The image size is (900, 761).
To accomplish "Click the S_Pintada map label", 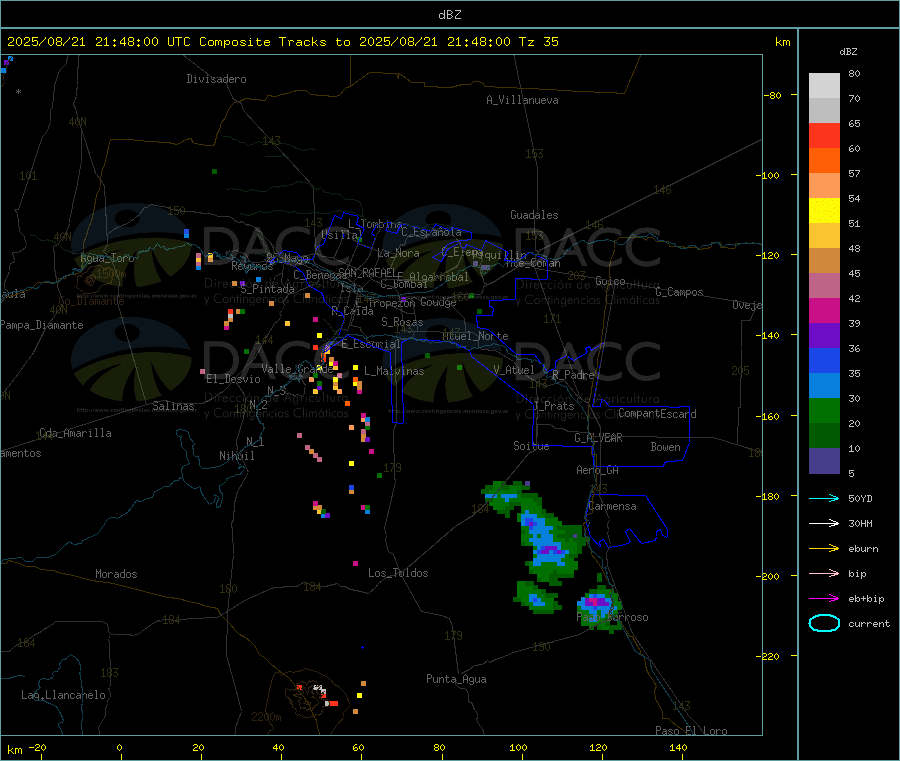I will point(267,289).
